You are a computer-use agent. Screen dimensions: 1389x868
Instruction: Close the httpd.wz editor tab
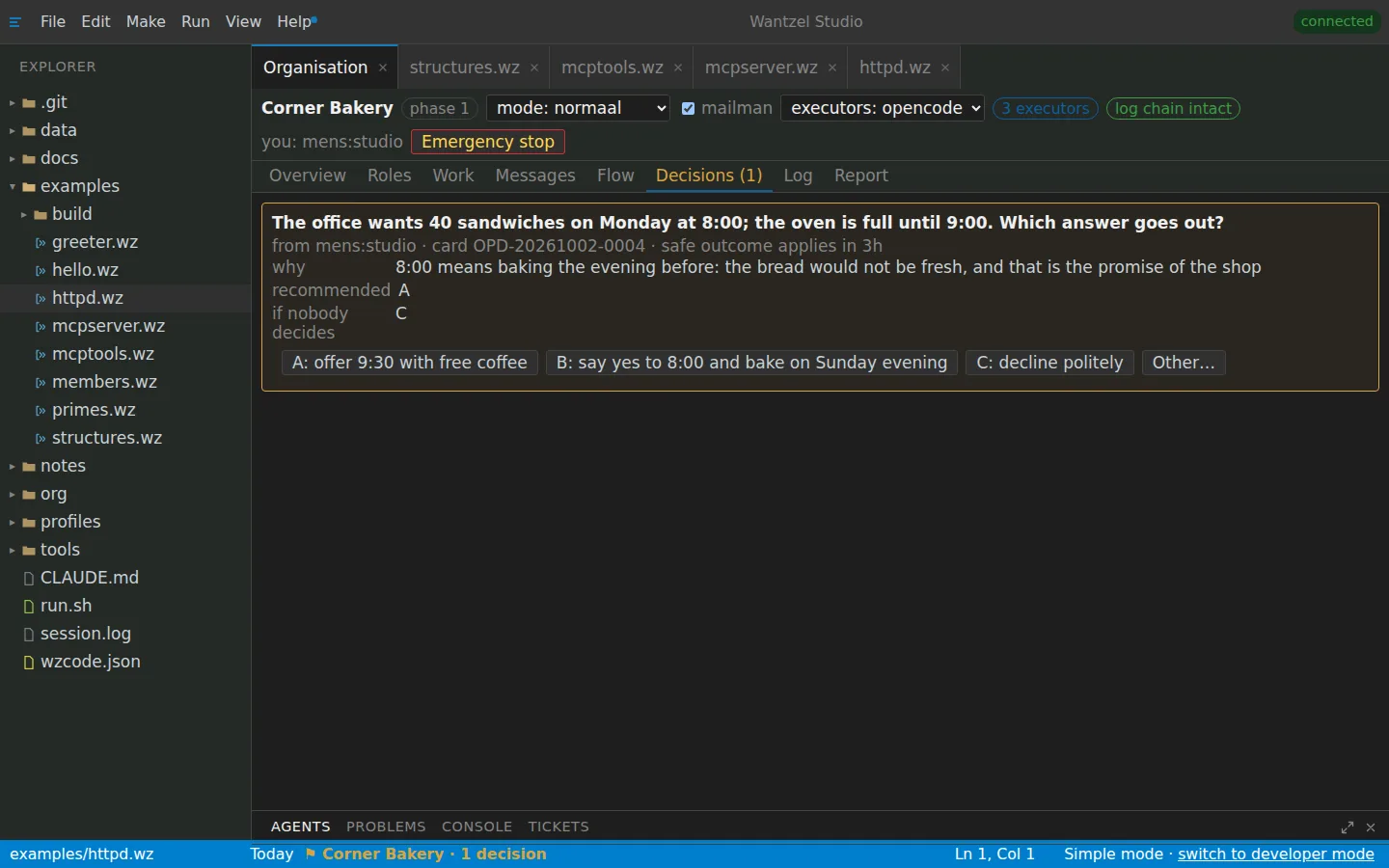pos(945,68)
